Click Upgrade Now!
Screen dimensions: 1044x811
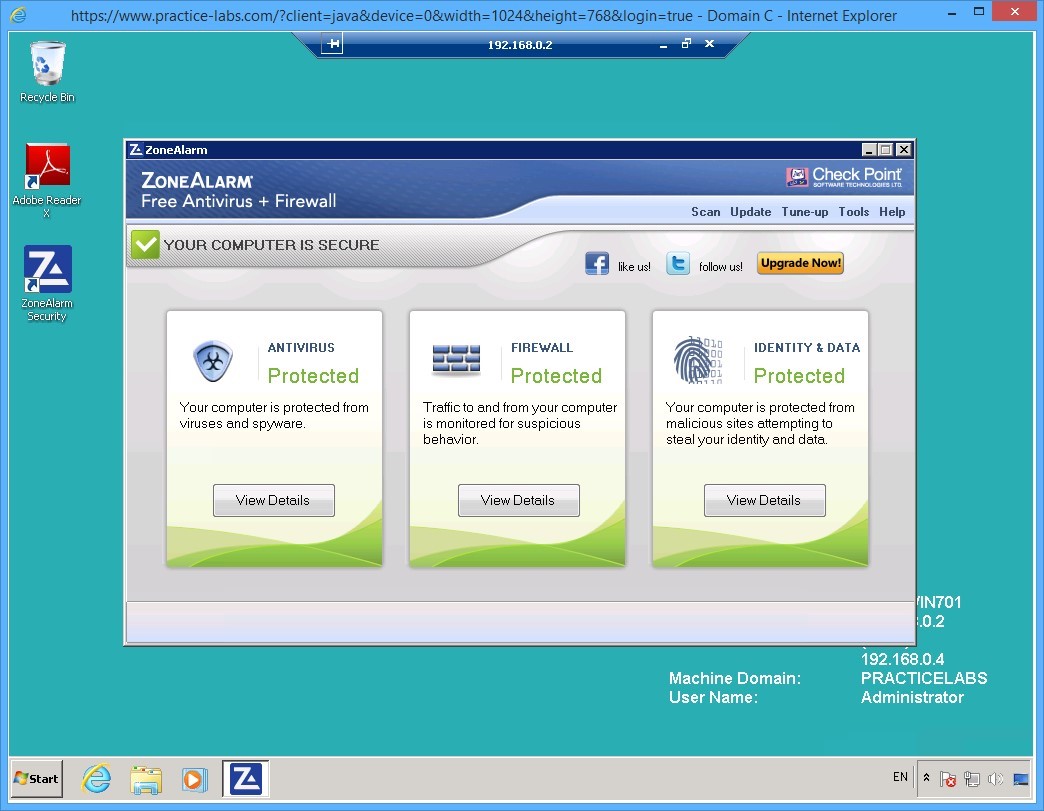800,263
